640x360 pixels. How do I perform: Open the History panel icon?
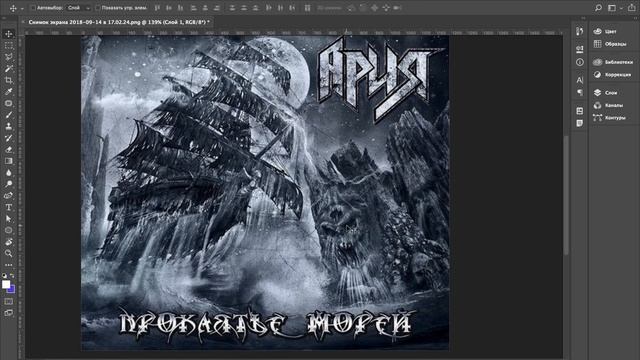pyautogui.click(x=580, y=31)
